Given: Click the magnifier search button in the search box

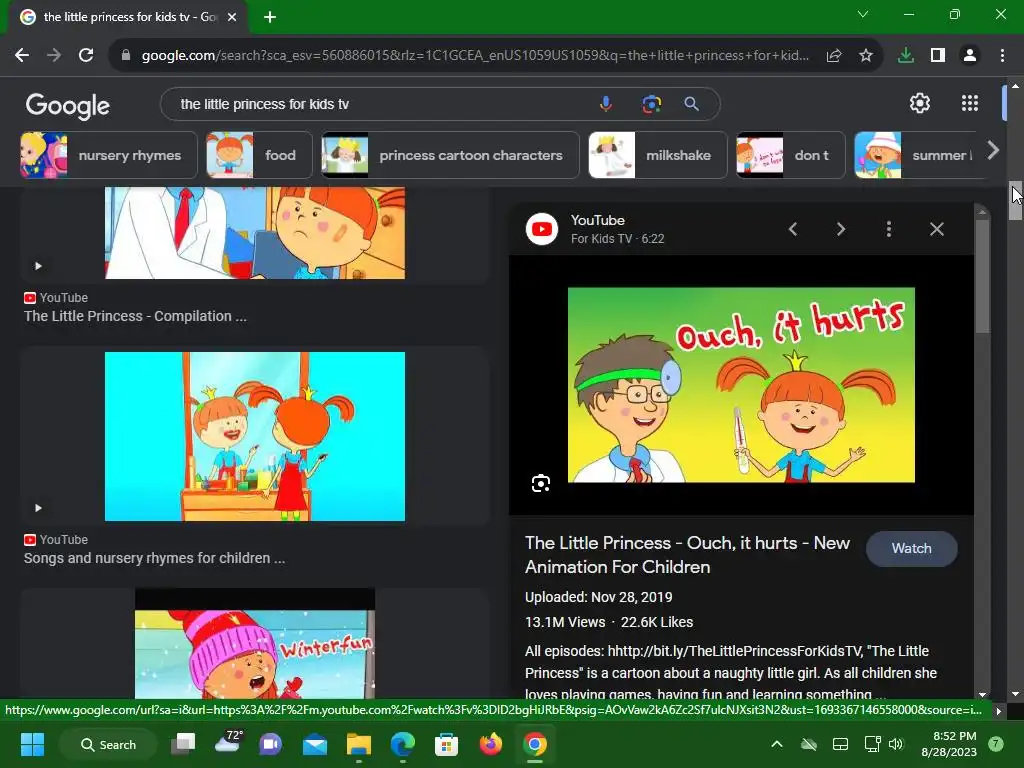Looking at the screenshot, I should (692, 104).
